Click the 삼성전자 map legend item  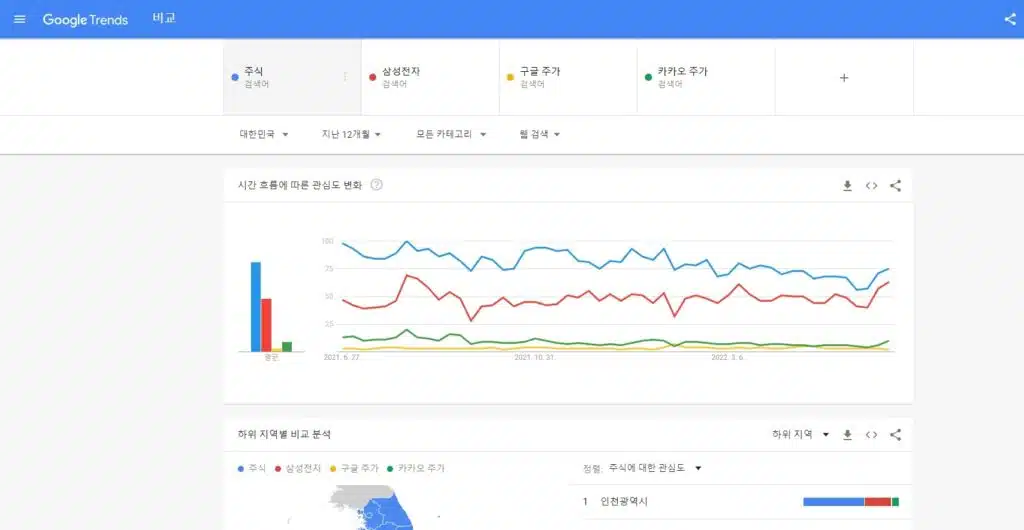pos(298,469)
